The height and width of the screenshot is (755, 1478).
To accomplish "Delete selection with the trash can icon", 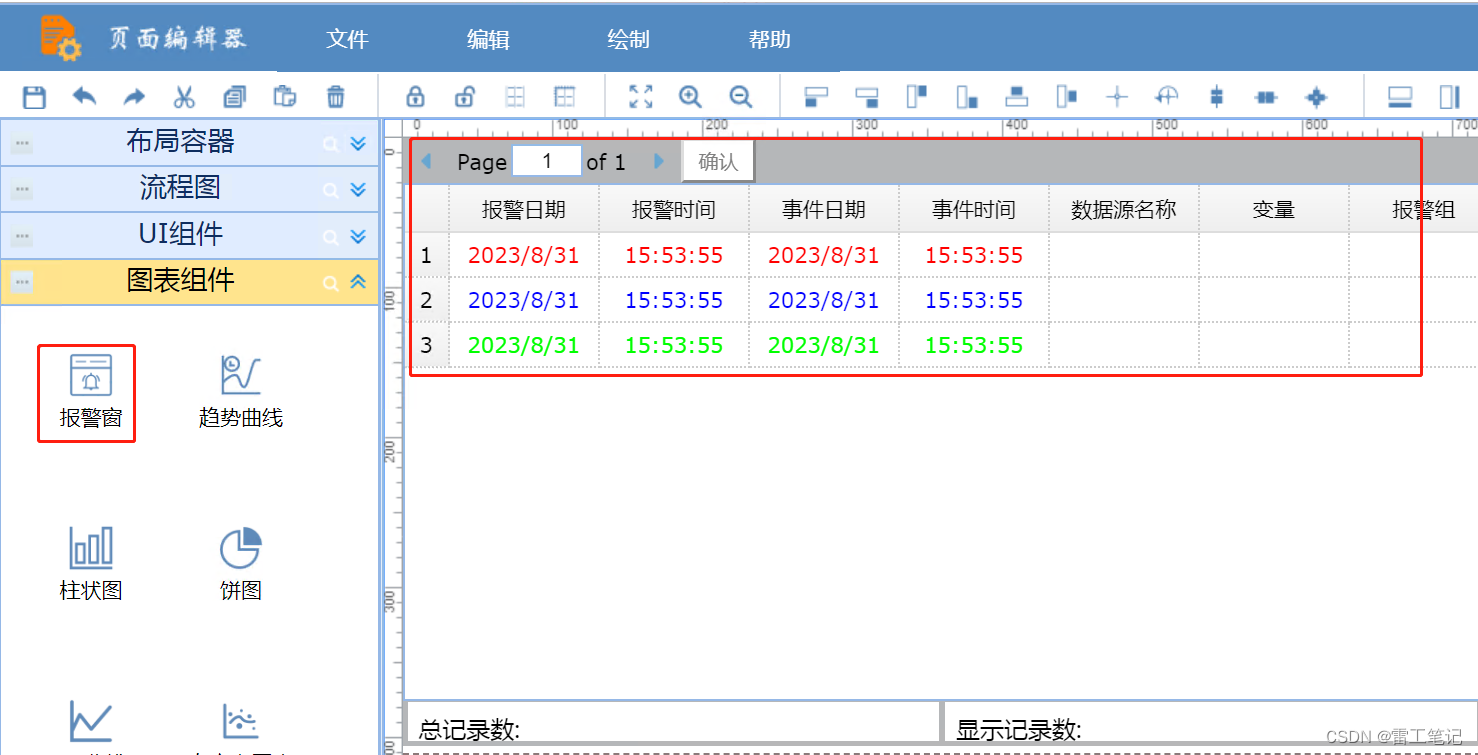I will (336, 97).
